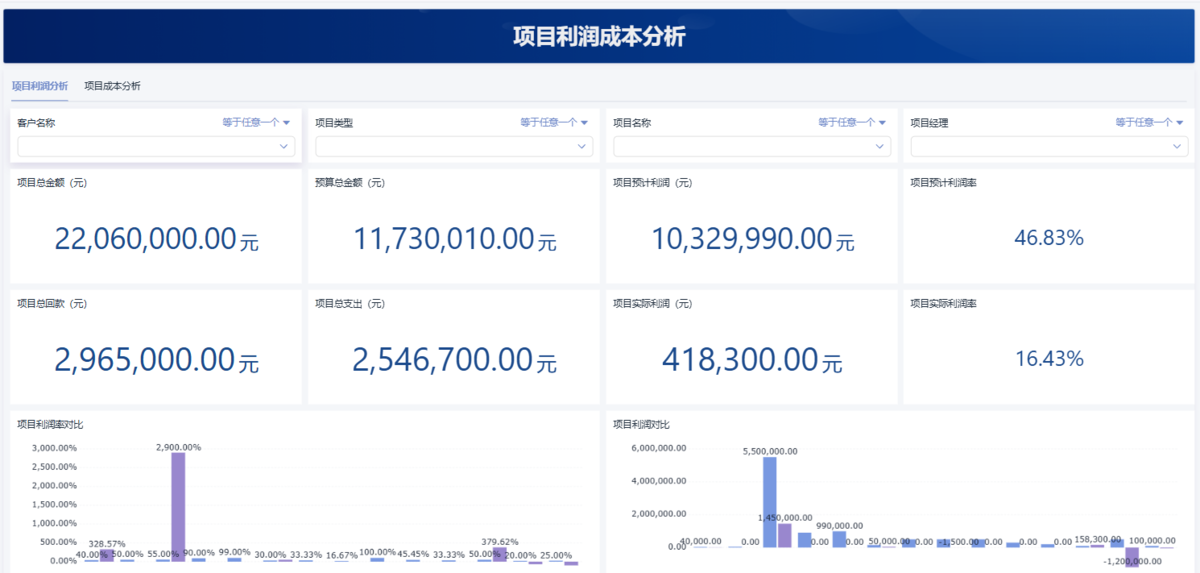Click the purple 1,450,000.00 bar
The image size is (1200, 573).
click(785, 535)
